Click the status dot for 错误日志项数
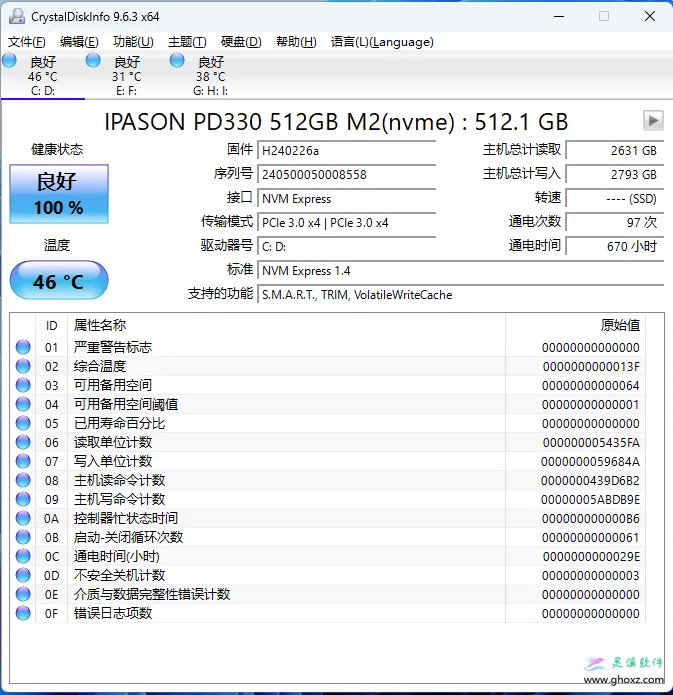 (23, 613)
